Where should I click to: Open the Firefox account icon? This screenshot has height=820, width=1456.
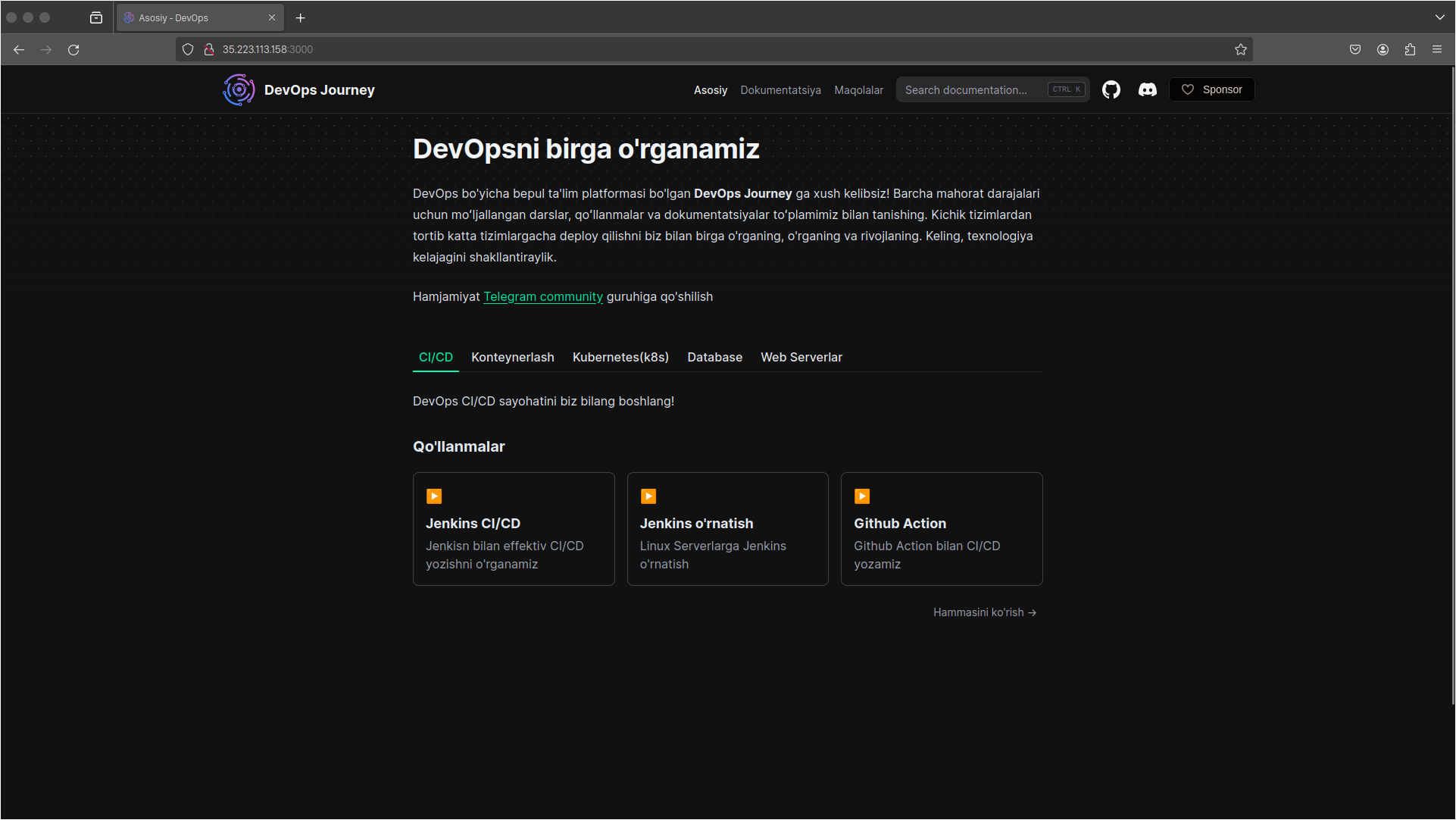tap(1382, 49)
